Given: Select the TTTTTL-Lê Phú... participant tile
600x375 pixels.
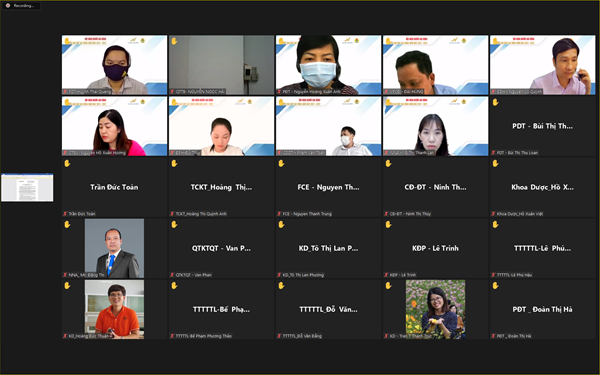Looking at the screenshot, I should pyautogui.click(x=543, y=248).
